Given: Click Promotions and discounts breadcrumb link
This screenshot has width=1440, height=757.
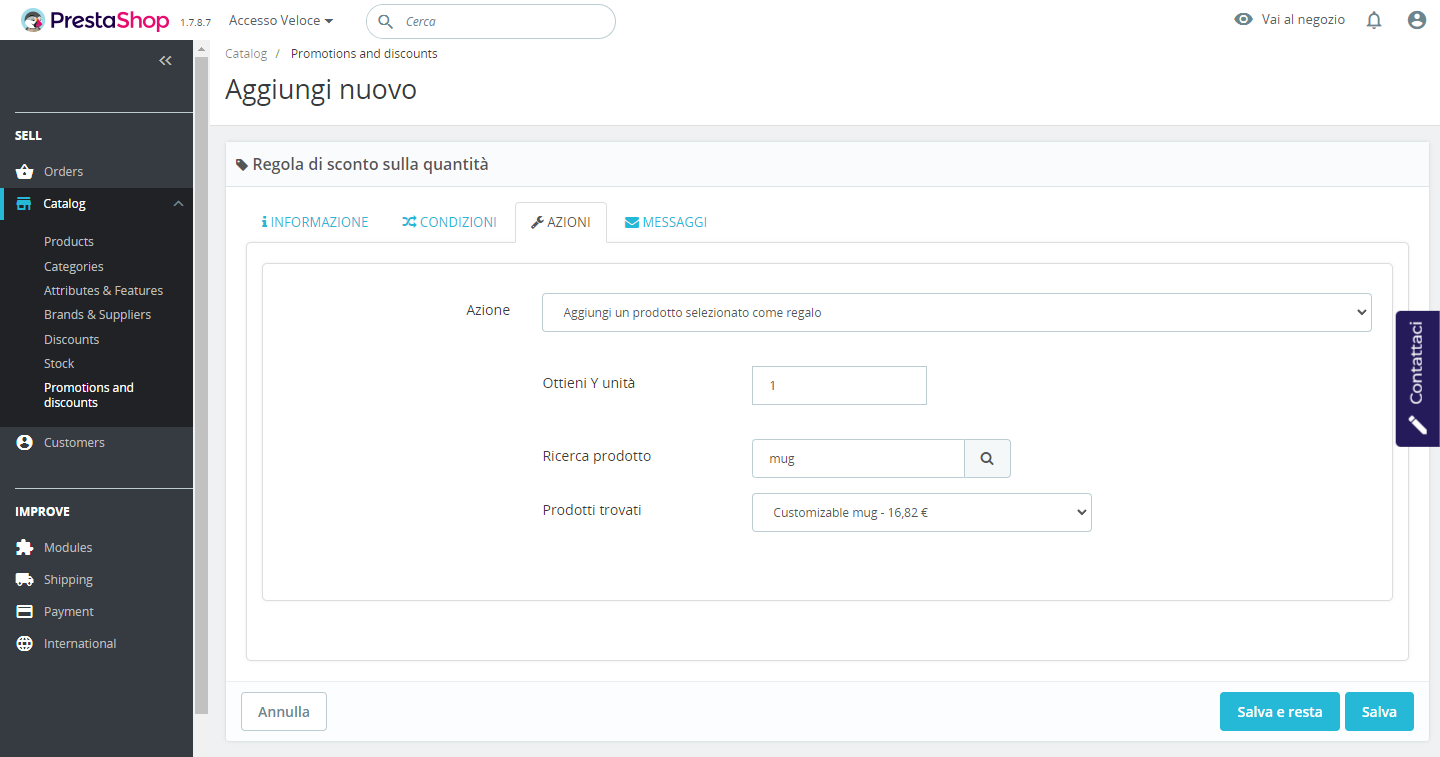Looking at the screenshot, I should click(364, 54).
